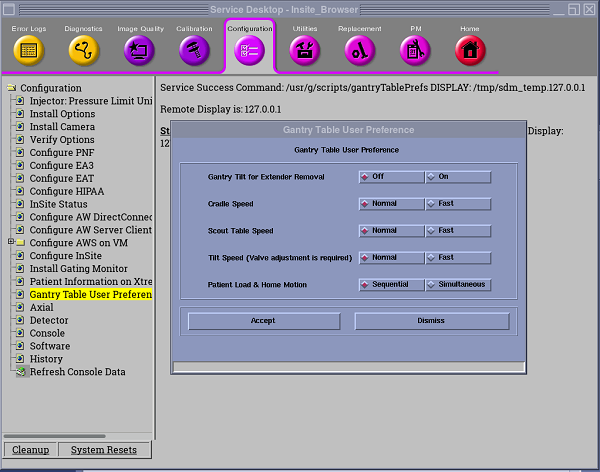
Task: Click the System Resets button
Action: pyautogui.click(x=104, y=450)
